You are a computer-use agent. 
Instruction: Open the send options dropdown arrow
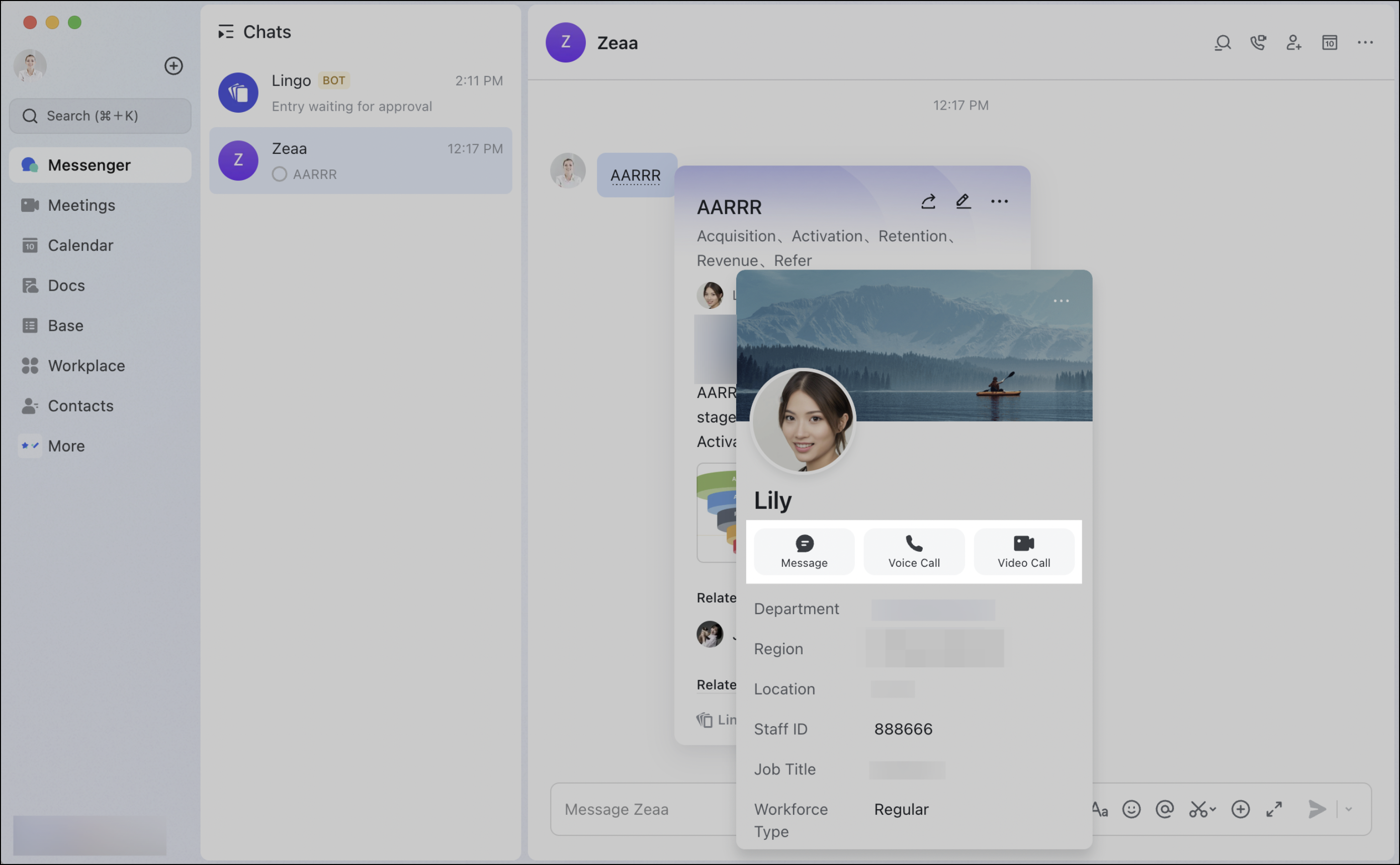tap(1349, 809)
